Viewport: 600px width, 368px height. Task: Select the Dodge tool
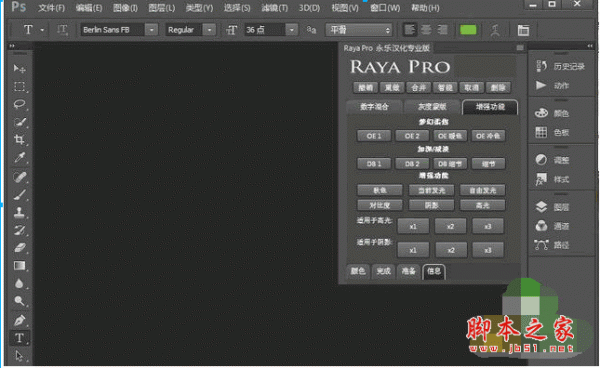pyautogui.click(x=19, y=301)
